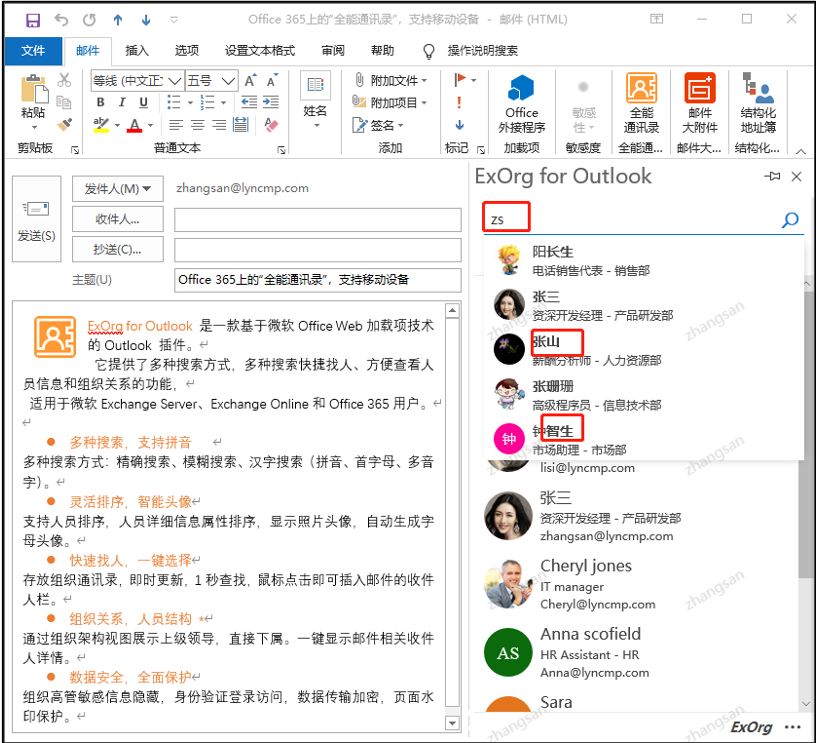Screen dimensions: 816x743
Task: Center the paragraph text
Action: pyautogui.click(x=198, y=125)
